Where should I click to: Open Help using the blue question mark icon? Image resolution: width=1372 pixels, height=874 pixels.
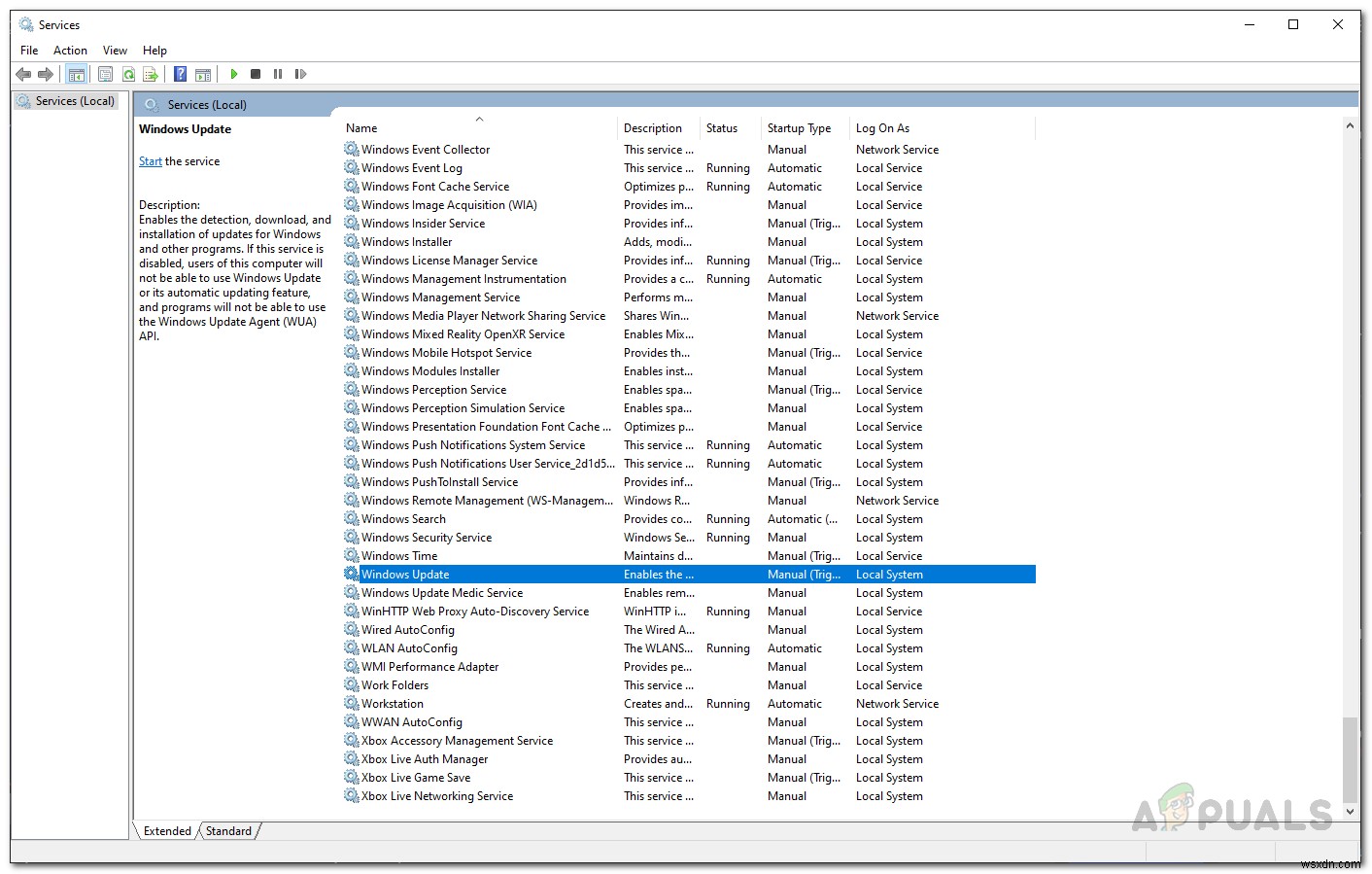coord(180,74)
